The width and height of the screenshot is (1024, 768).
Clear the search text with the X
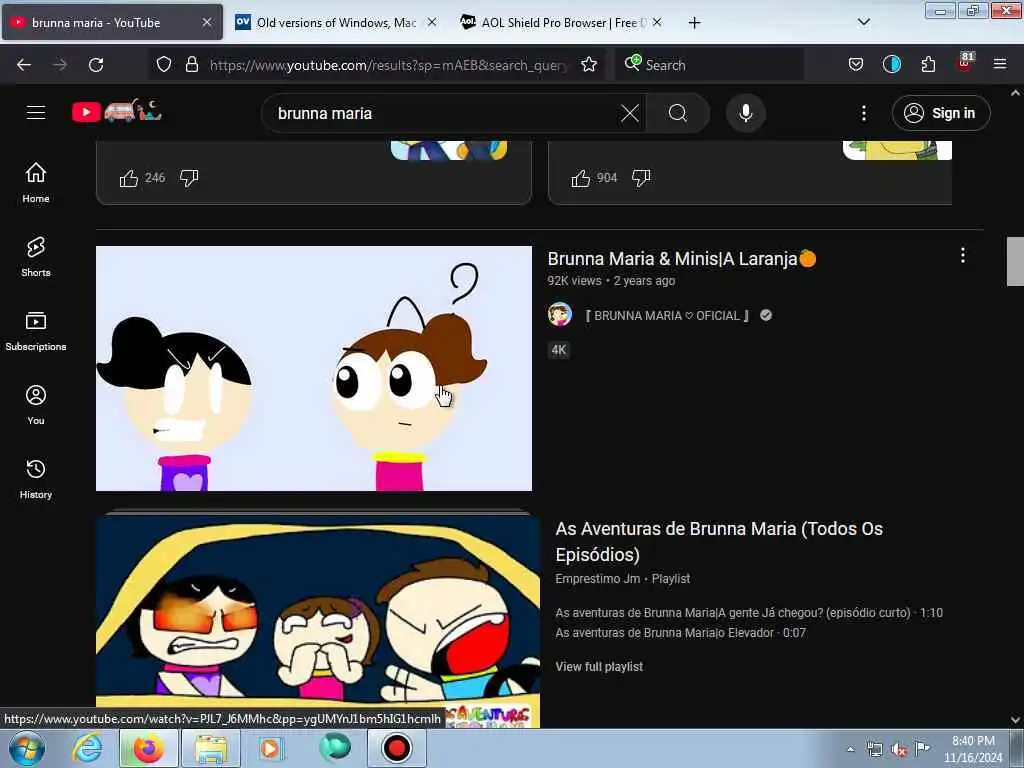pyautogui.click(x=630, y=113)
